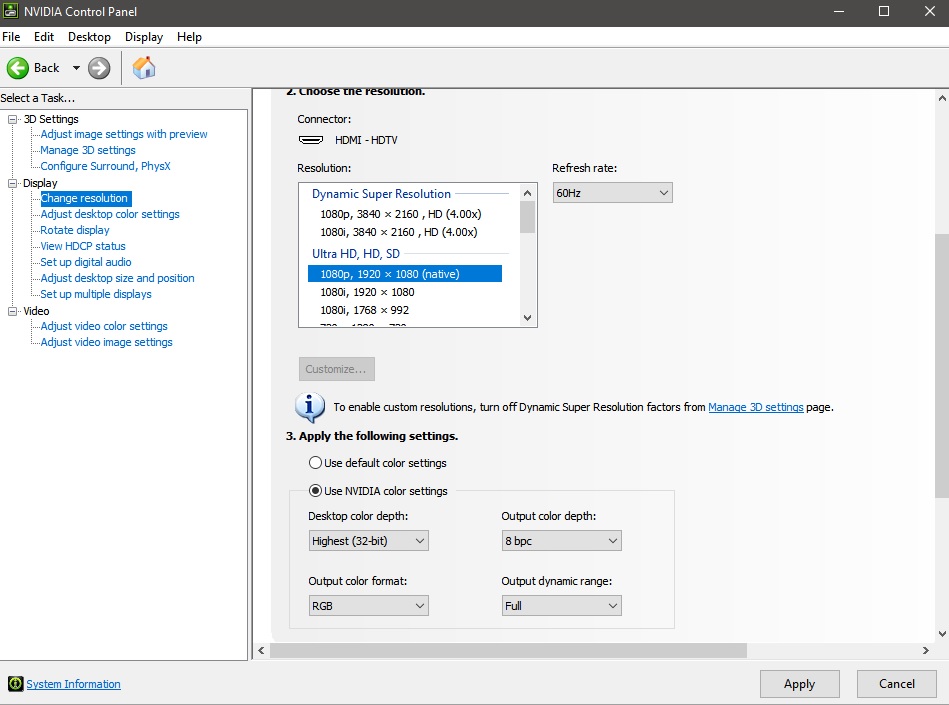
Task: Select Use NVIDIA color settings radio
Action: point(315,491)
